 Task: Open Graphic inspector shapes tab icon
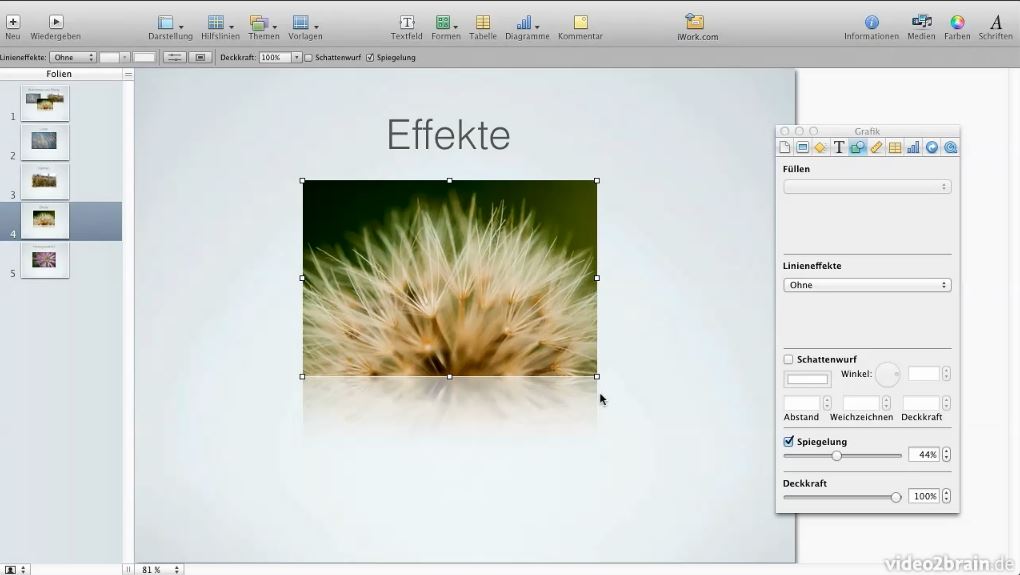[857, 148]
